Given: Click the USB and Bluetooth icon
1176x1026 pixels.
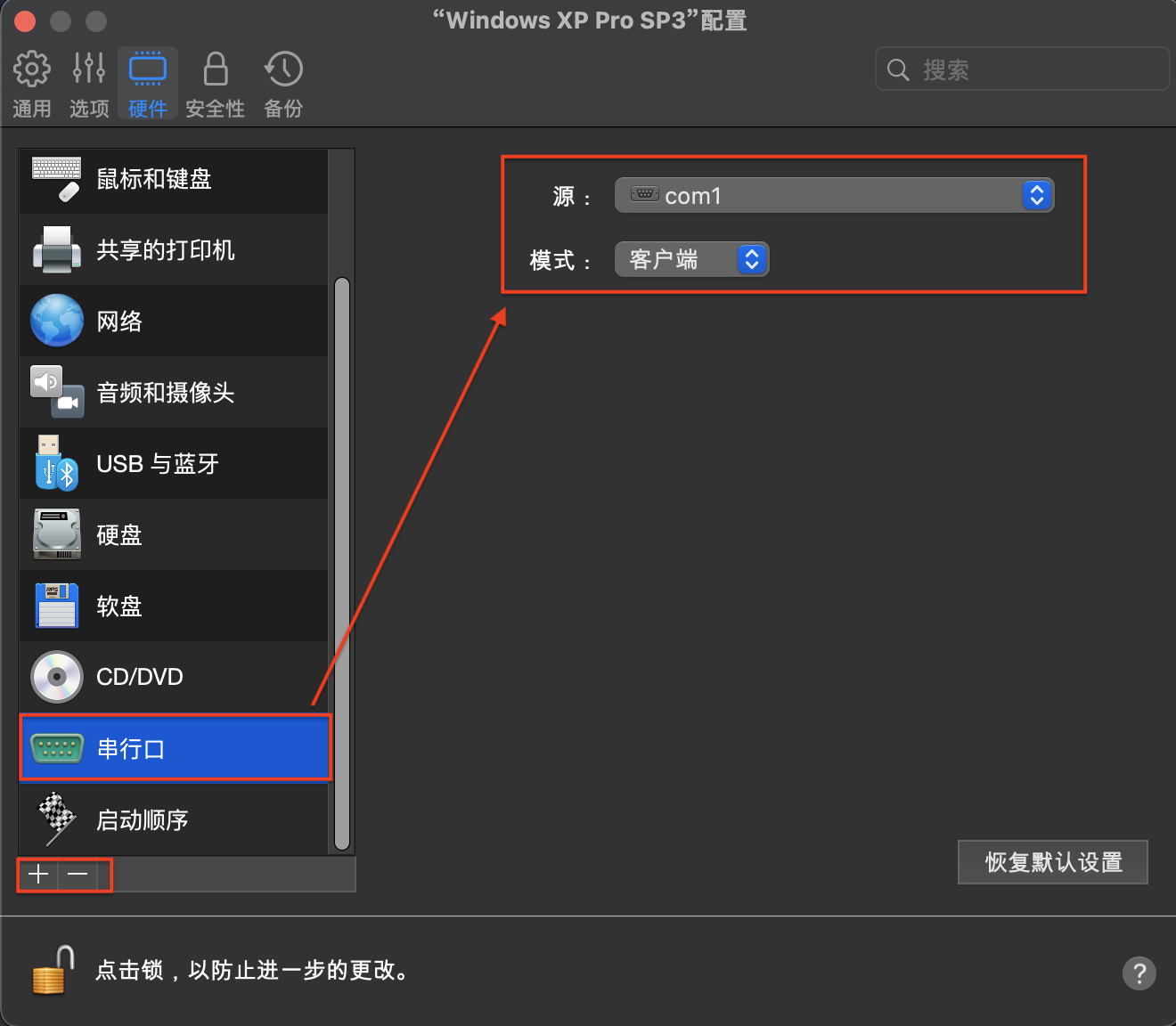Looking at the screenshot, I should coord(57,463).
